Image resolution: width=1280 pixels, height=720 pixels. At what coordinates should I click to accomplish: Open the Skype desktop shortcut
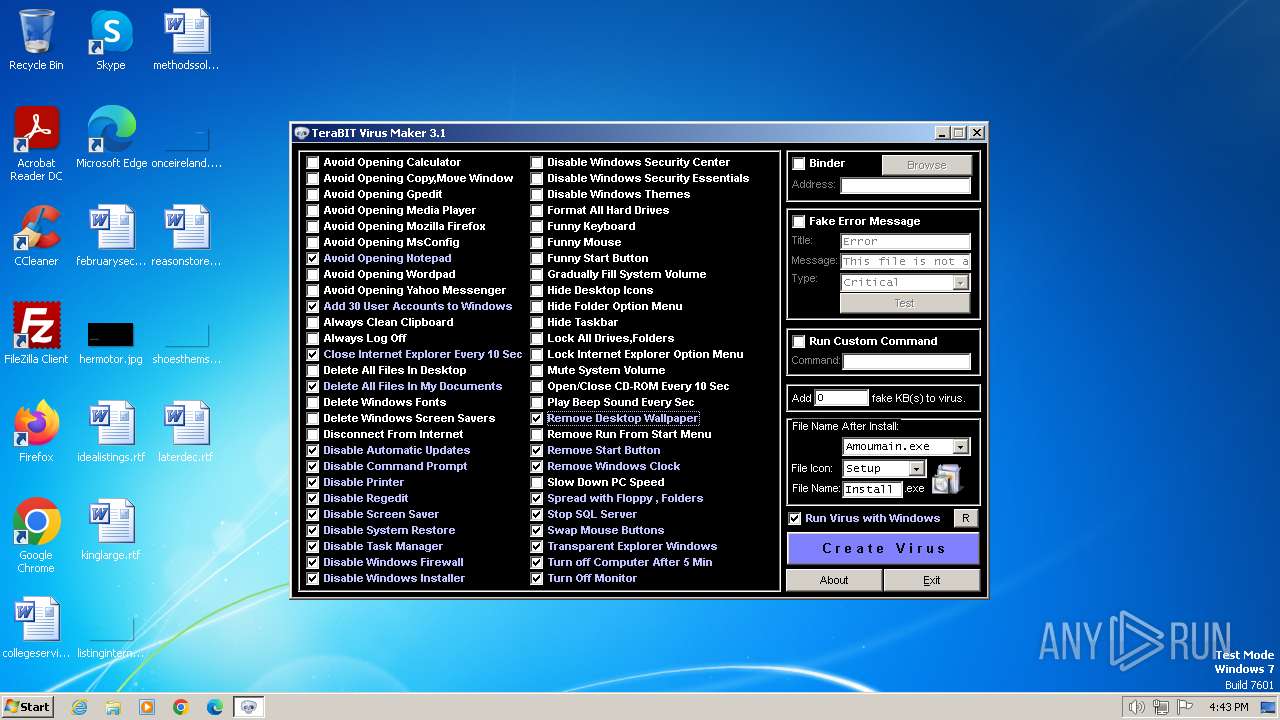pyautogui.click(x=110, y=40)
